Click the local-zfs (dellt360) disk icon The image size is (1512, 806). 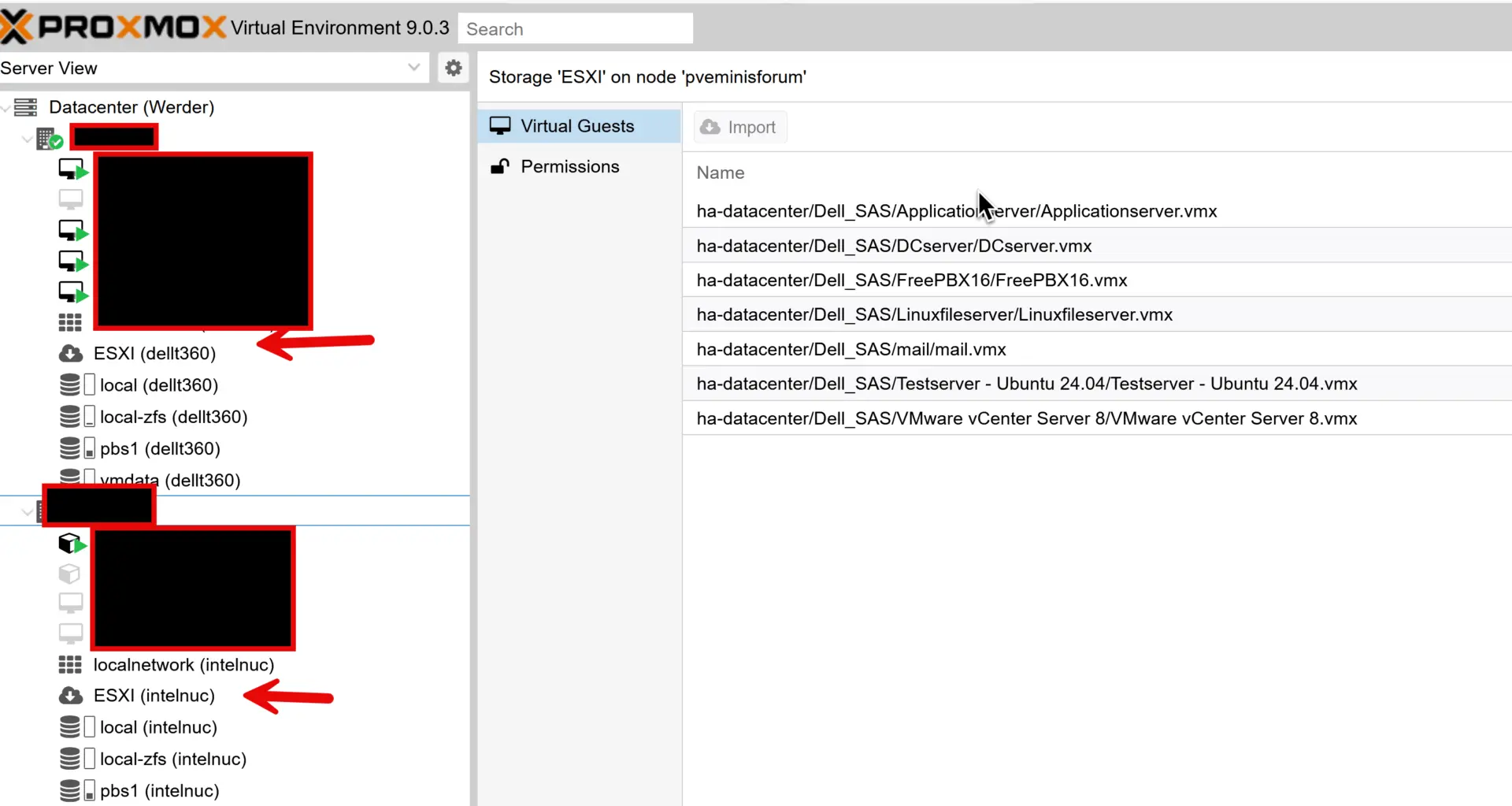(77, 417)
